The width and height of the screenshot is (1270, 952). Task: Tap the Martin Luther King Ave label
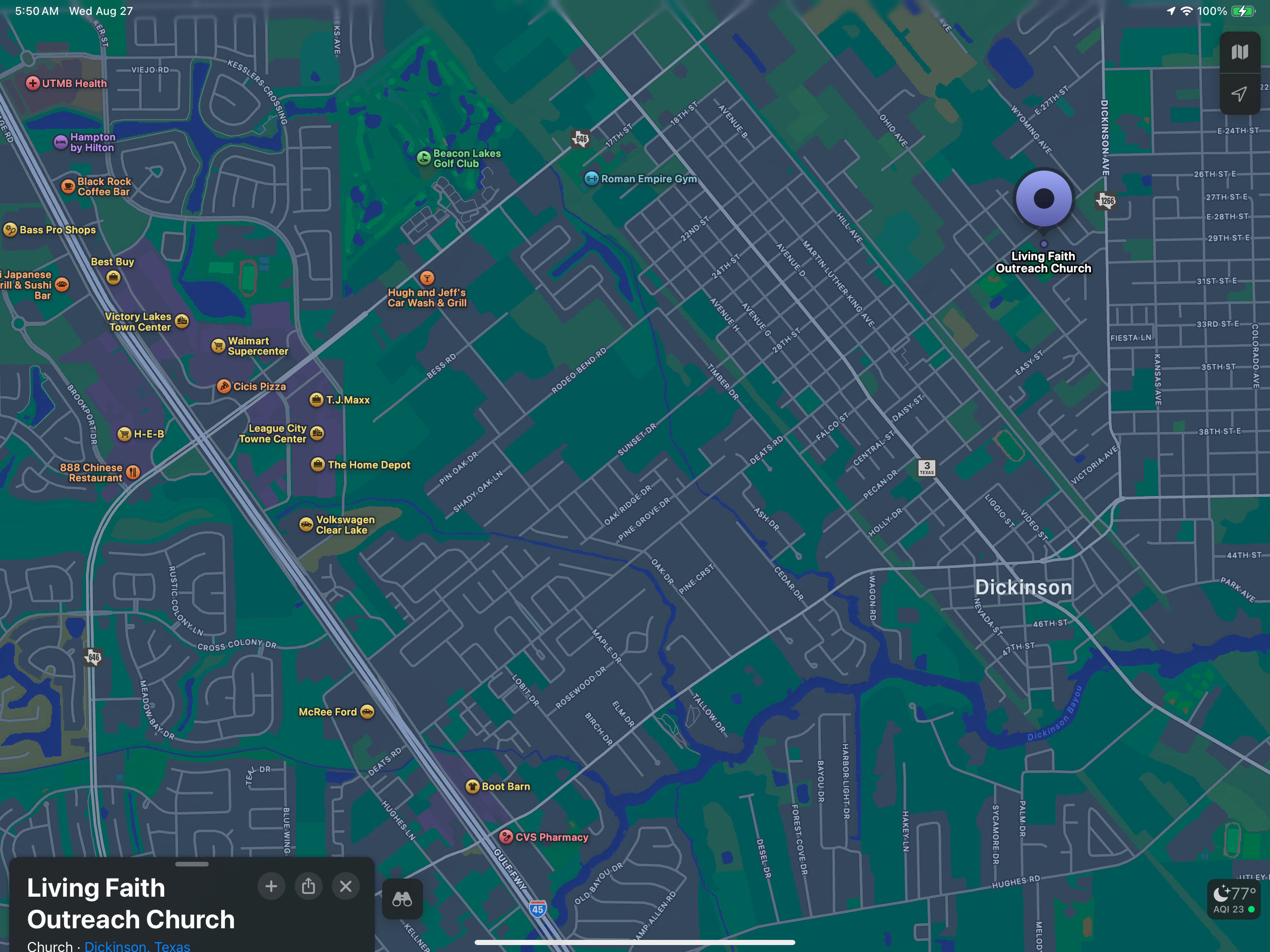[838, 284]
